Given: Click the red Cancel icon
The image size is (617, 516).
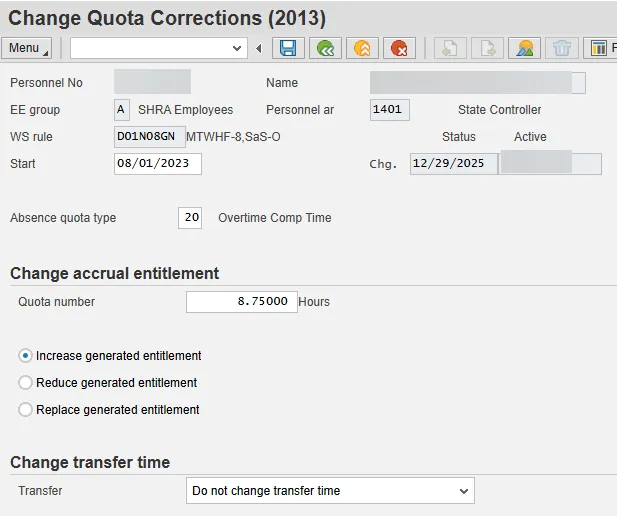Looking at the screenshot, I should tap(400, 48).
